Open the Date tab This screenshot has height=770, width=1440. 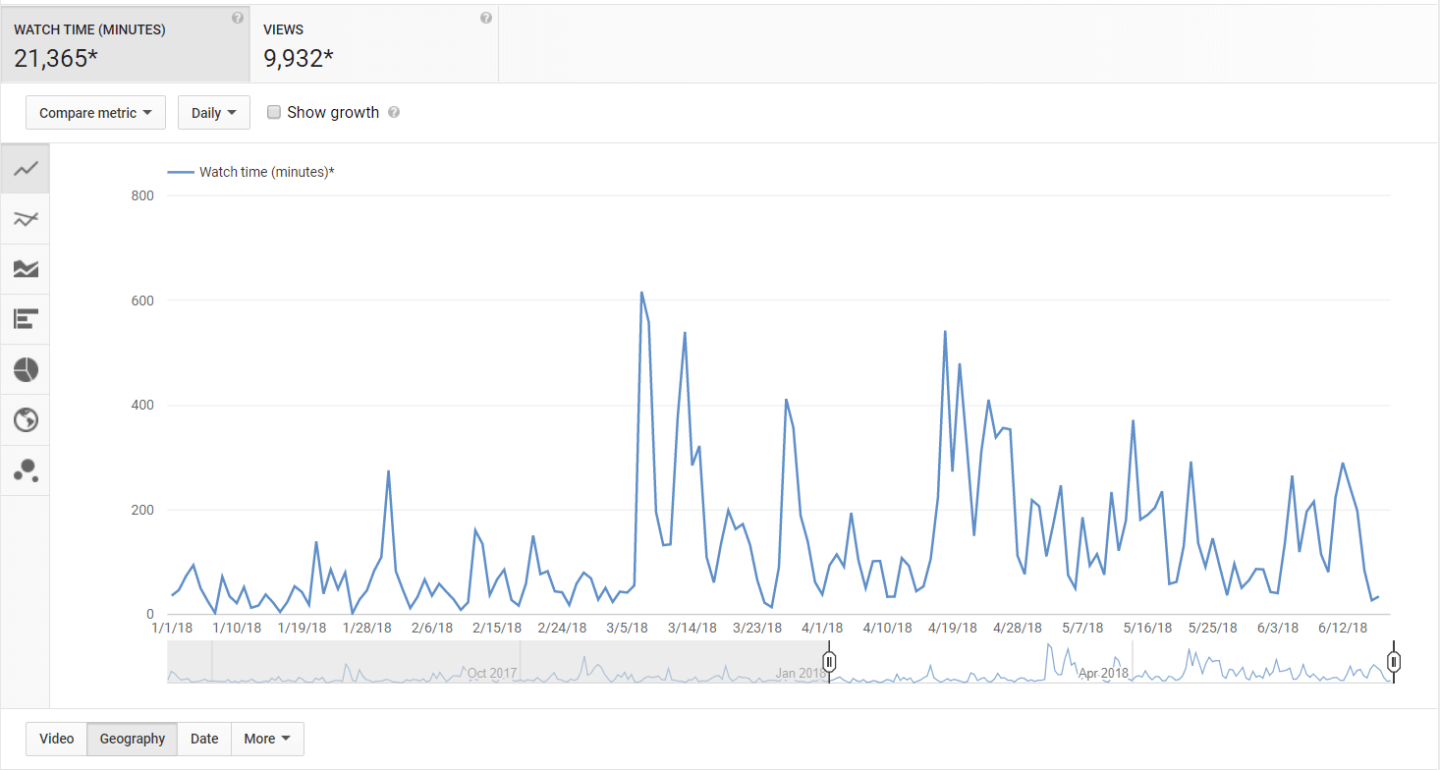click(204, 739)
